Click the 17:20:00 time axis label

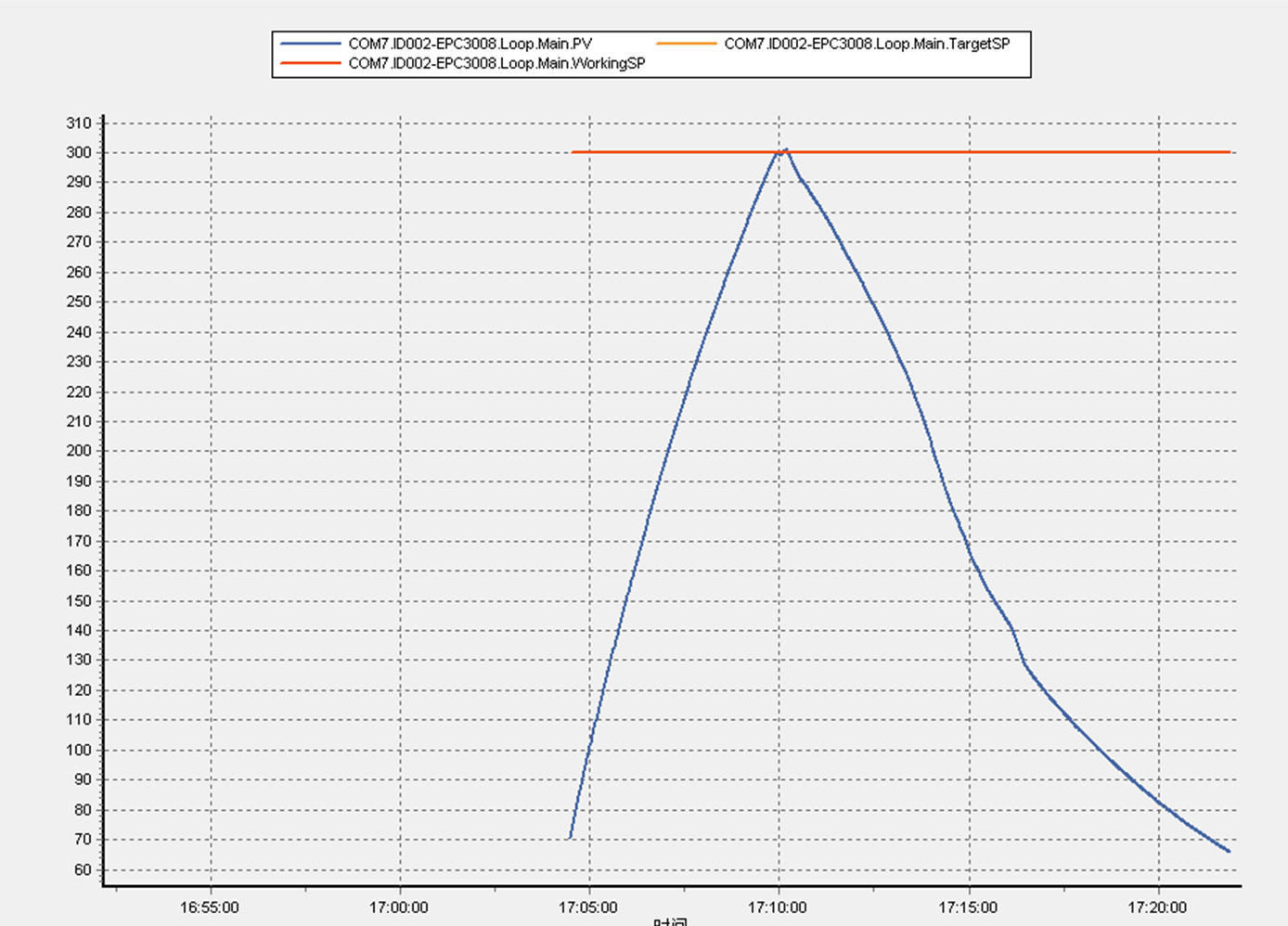1157,907
